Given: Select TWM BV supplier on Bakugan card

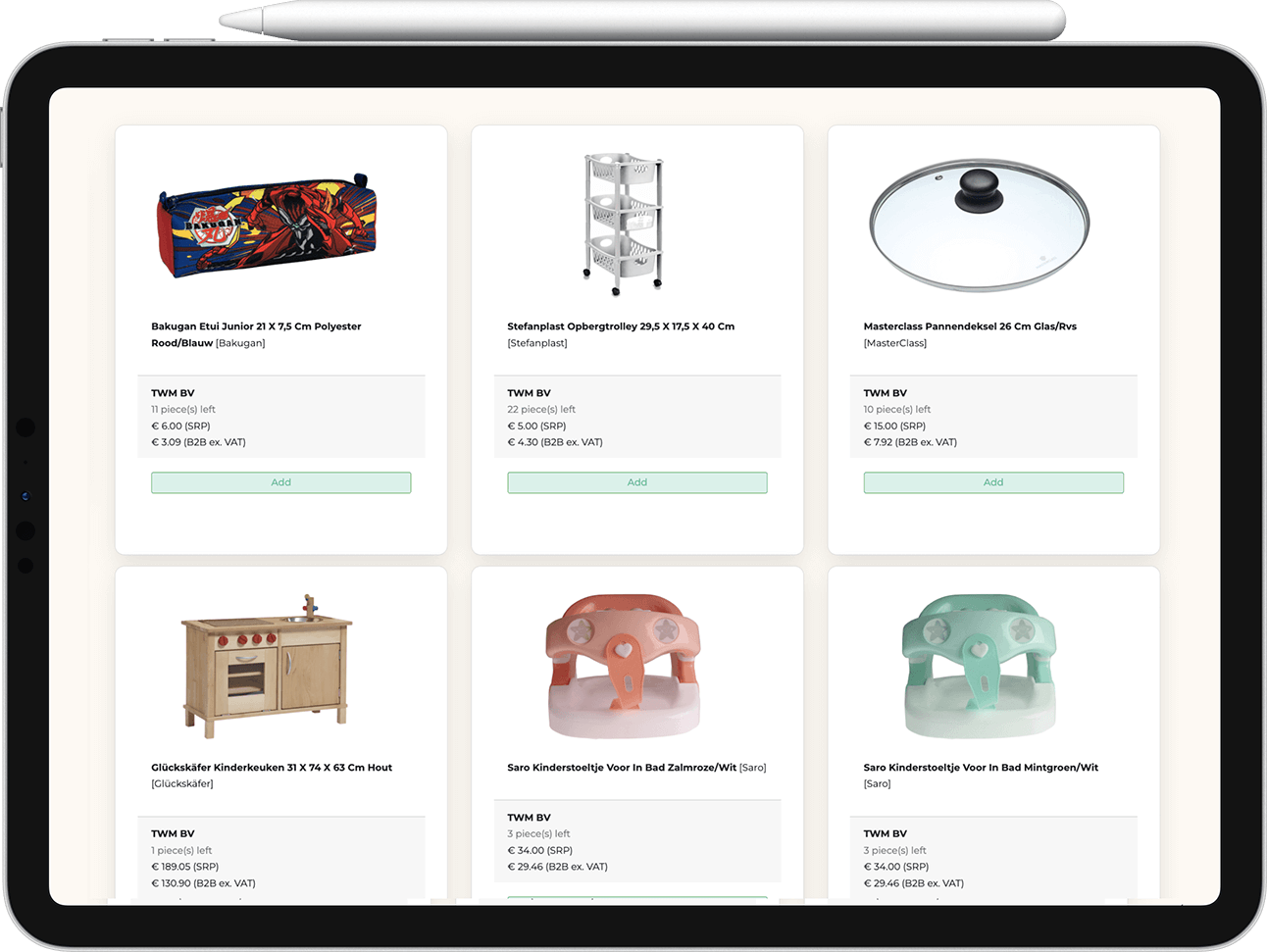Looking at the screenshot, I should coord(173,393).
